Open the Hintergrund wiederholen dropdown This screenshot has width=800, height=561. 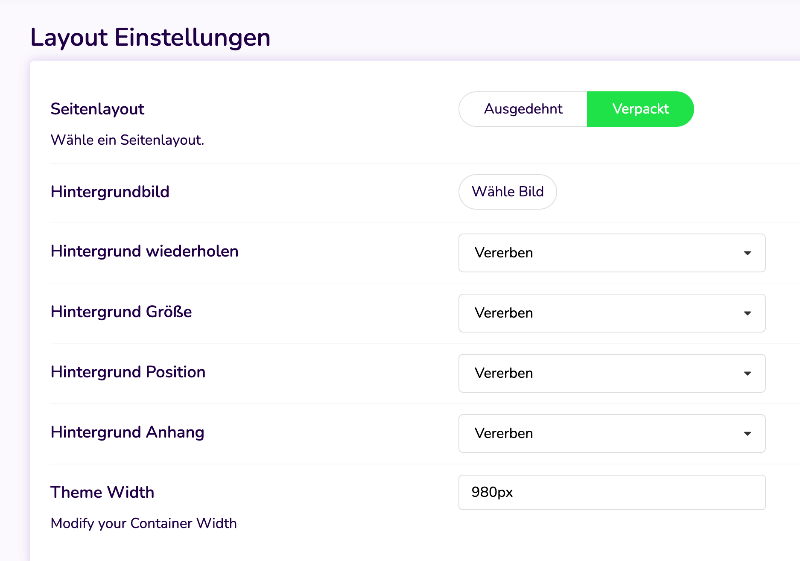click(x=612, y=253)
